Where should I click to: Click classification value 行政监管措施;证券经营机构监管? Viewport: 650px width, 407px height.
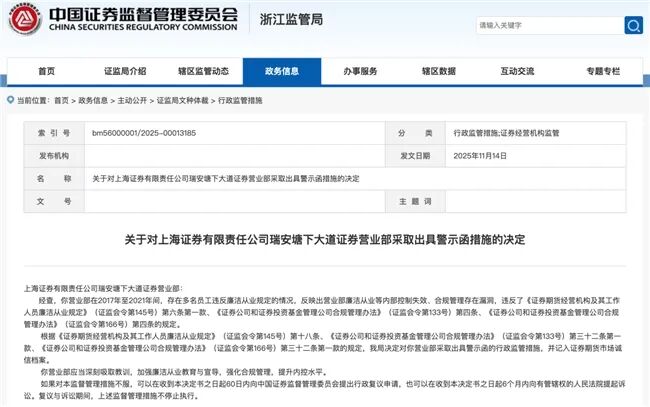coord(506,133)
